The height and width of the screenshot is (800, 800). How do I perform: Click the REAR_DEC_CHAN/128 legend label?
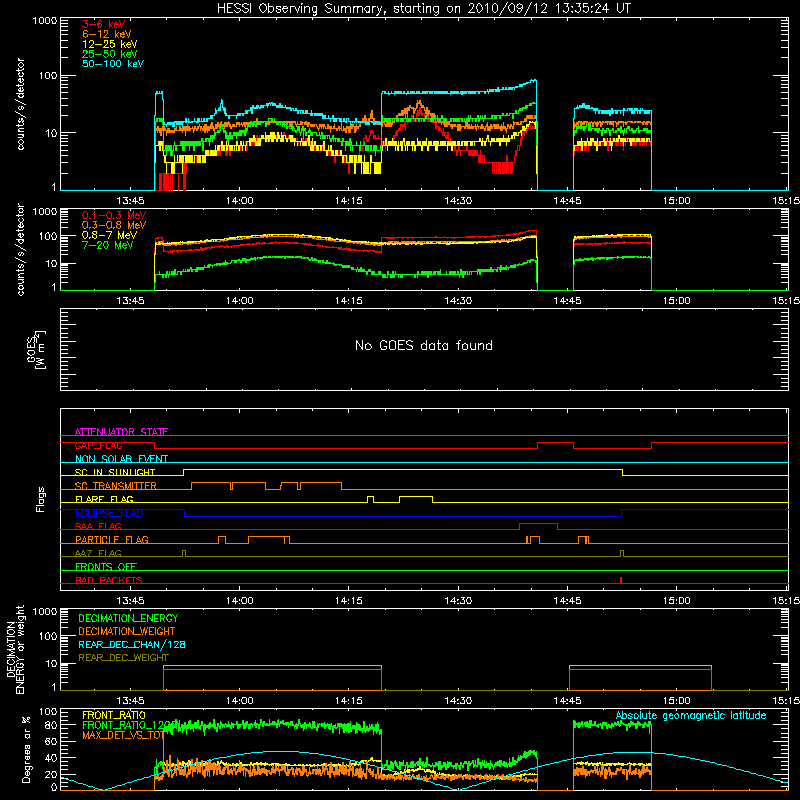[x=132, y=644]
